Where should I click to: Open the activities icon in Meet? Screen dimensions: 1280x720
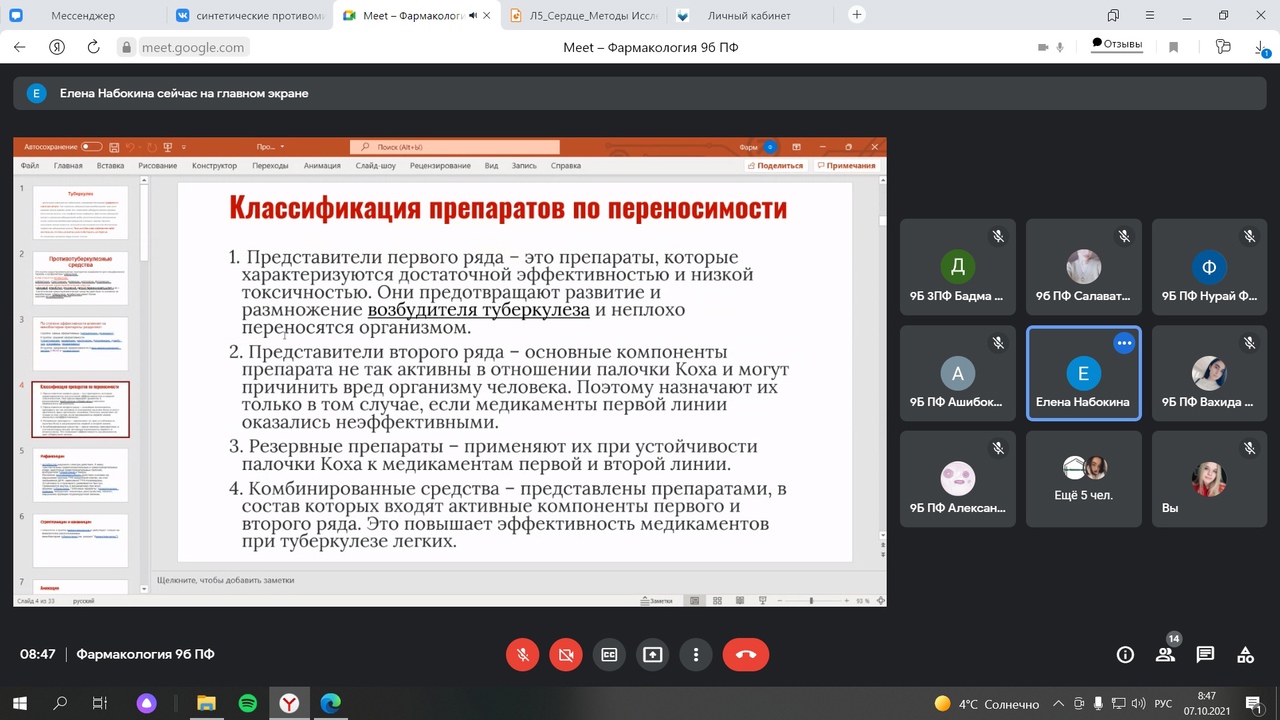coord(1245,655)
